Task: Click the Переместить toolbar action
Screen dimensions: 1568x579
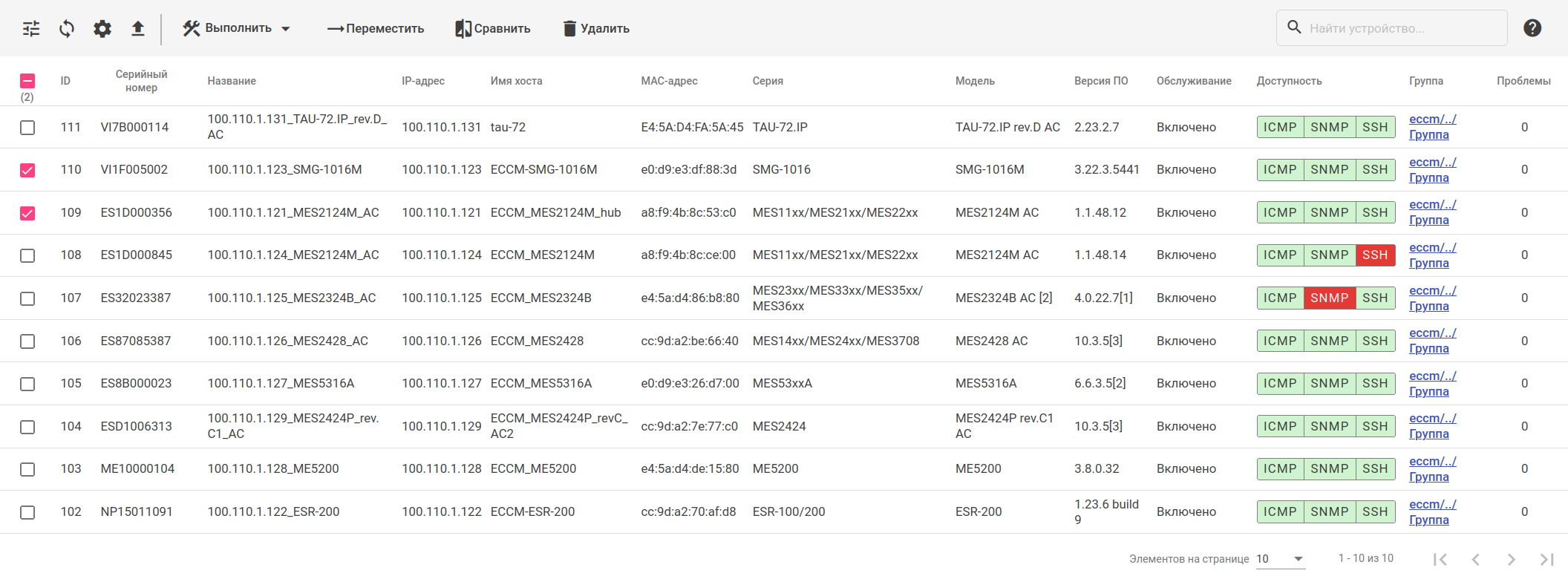Action: tap(376, 29)
